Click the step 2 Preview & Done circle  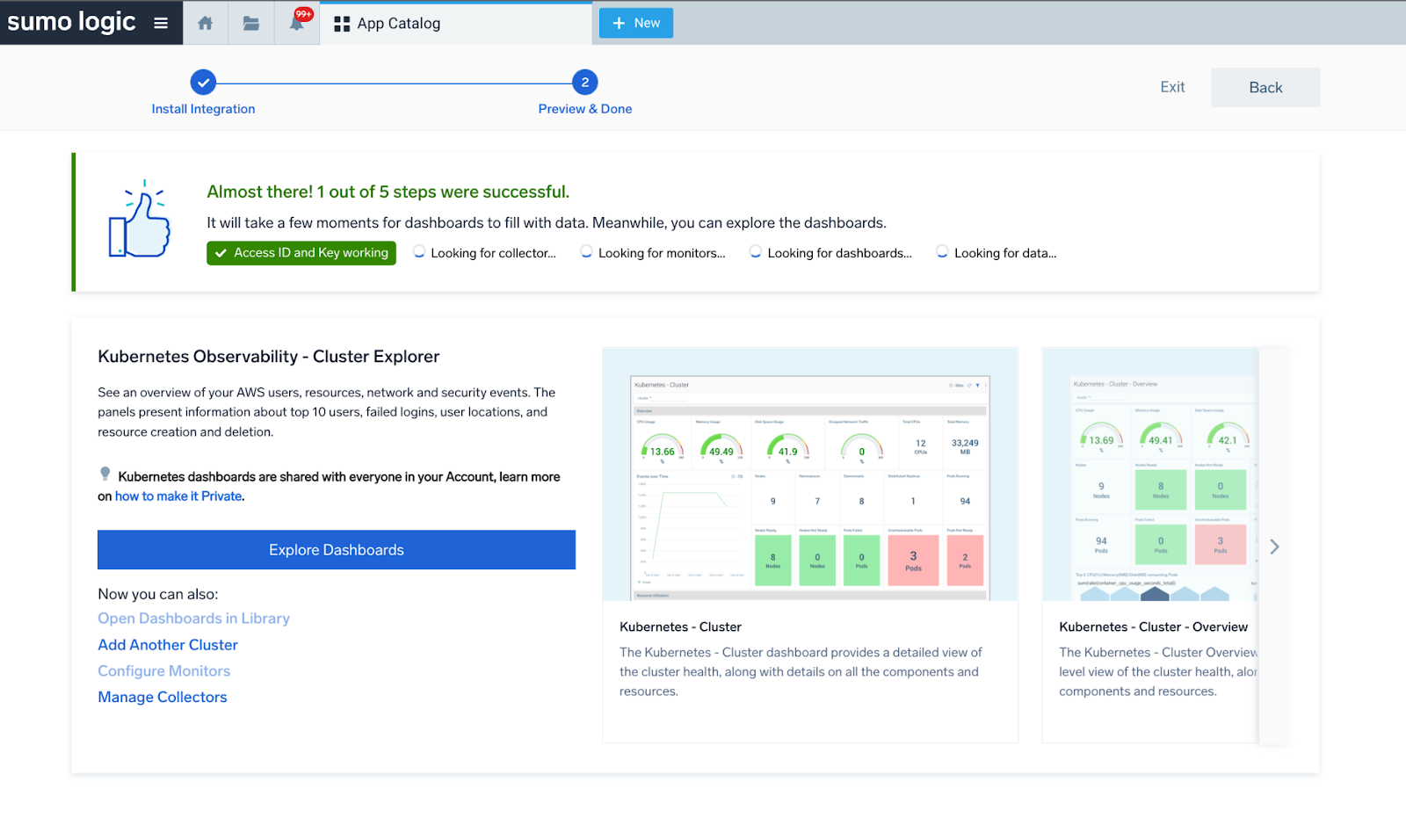585,83
